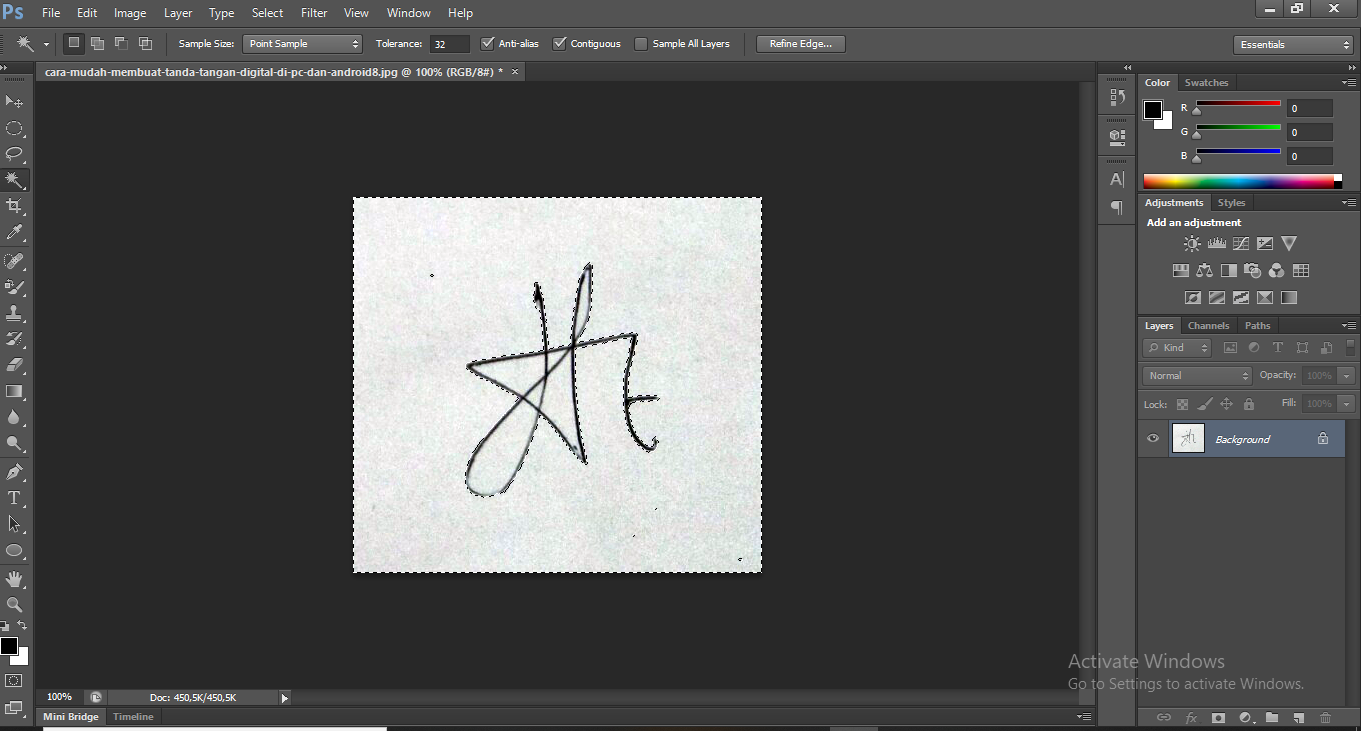This screenshot has height=731, width=1361.
Task: Open the File menu
Action: pyautogui.click(x=51, y=13)
